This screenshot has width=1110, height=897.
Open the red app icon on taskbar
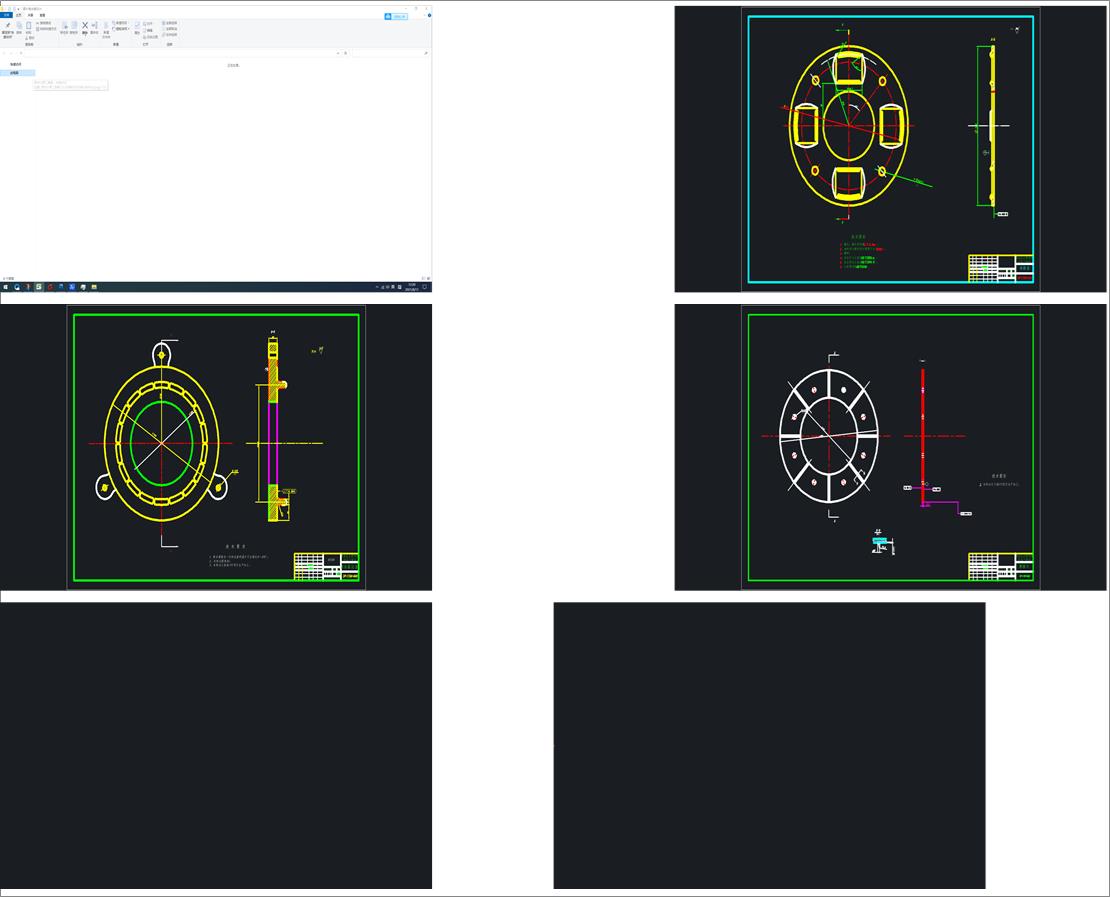coord(50,287)
